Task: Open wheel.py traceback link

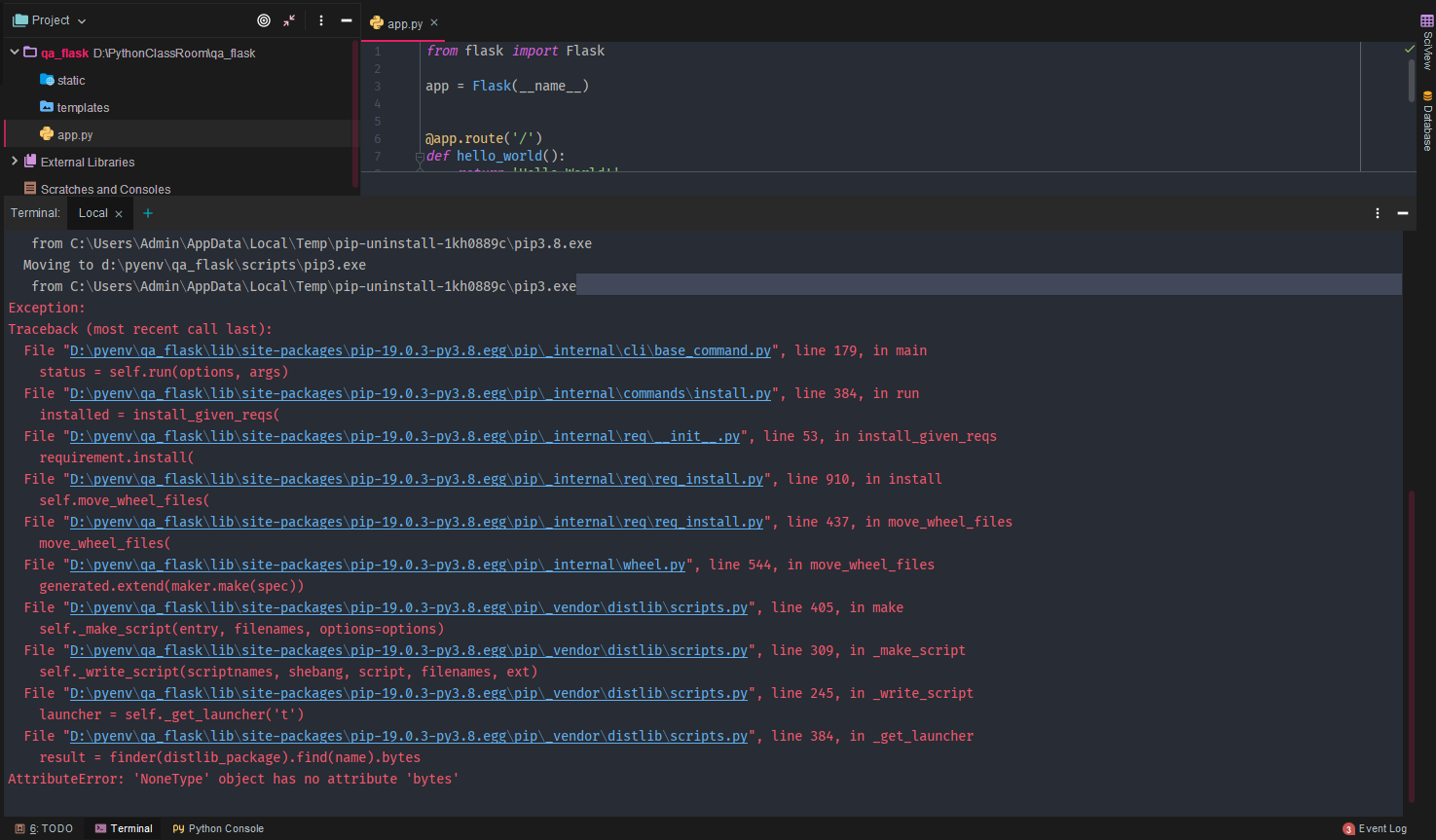Action: [378, 565]
